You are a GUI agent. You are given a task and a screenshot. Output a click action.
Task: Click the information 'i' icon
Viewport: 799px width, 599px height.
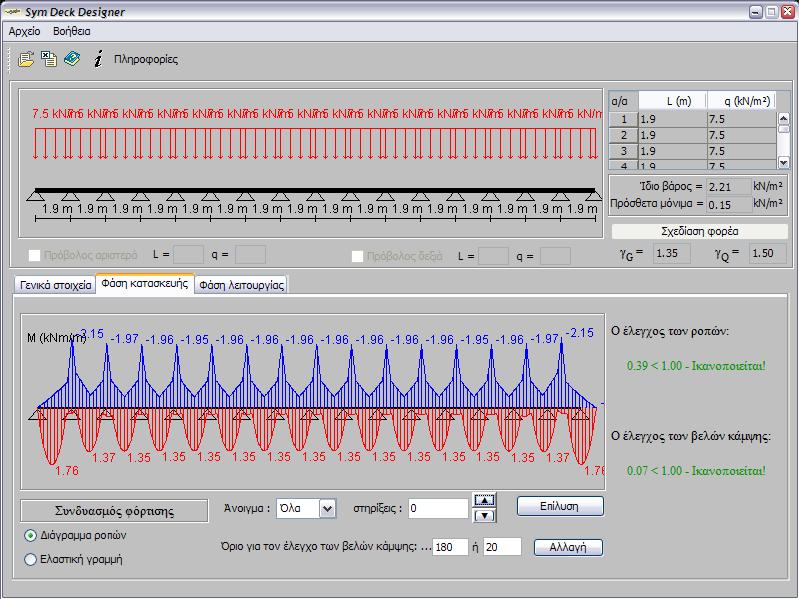point(98,59)
